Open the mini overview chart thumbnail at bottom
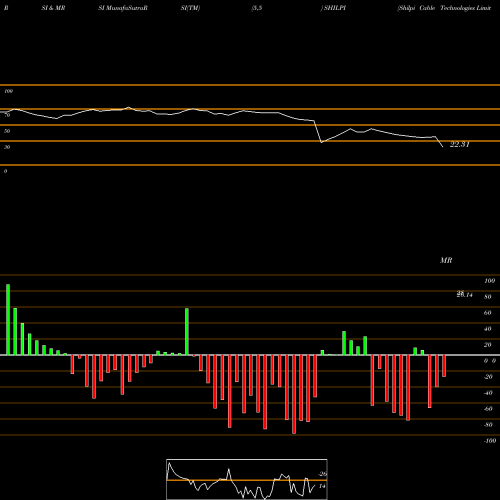Image resolution: width=500 pixels, height=500 pixels. (x=247, y=479)
